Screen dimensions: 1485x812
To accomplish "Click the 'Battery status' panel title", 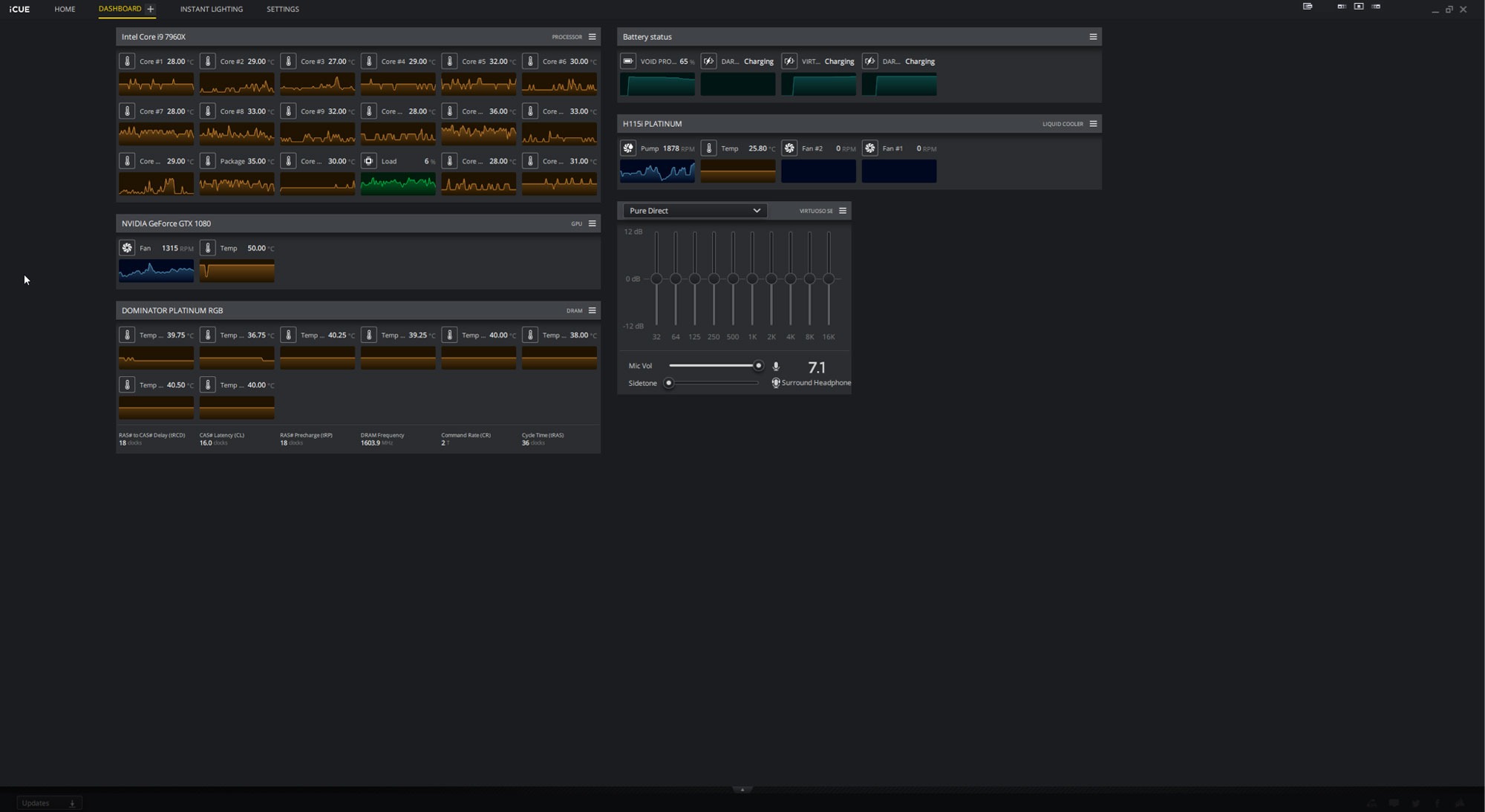I will 647,36.
